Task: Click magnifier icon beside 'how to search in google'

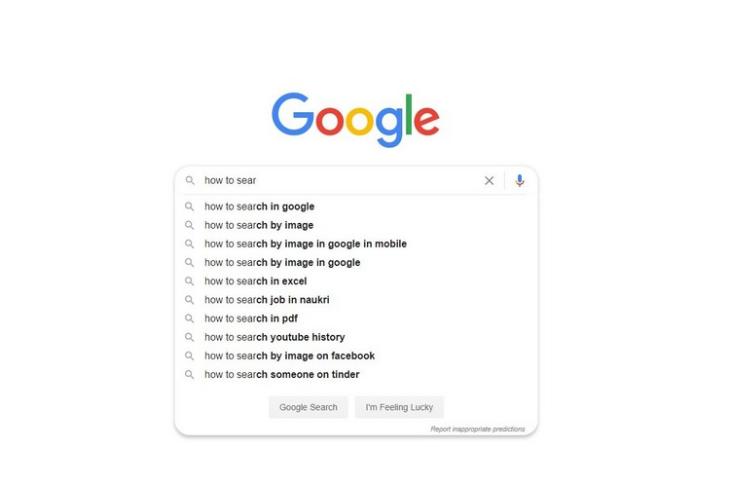Action: (189, 206)
